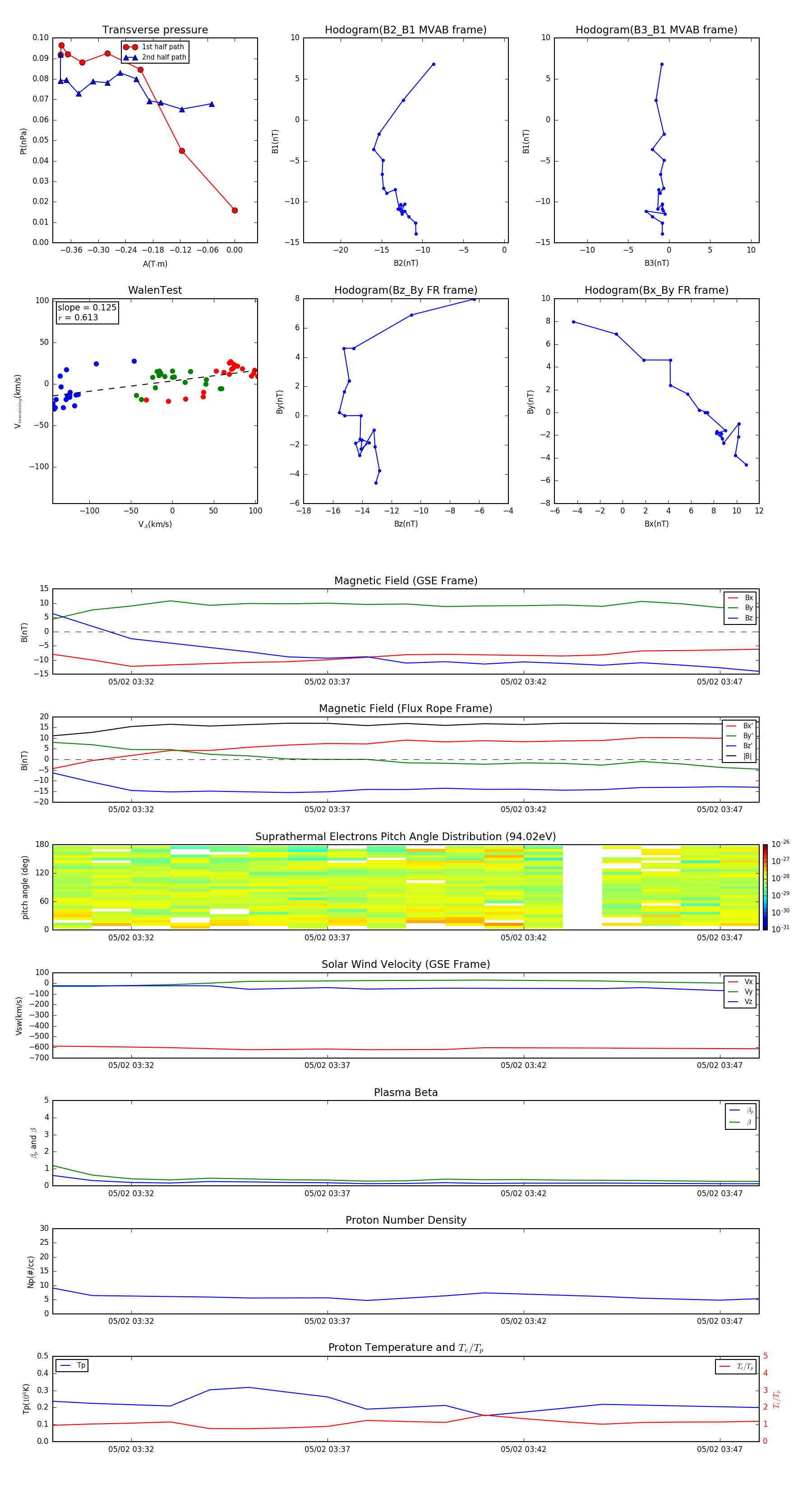Click the 'Magnetic Field (Flux Rope Frame)' title
This screenshot has height=1489, width=812.
tap(406, 709)
